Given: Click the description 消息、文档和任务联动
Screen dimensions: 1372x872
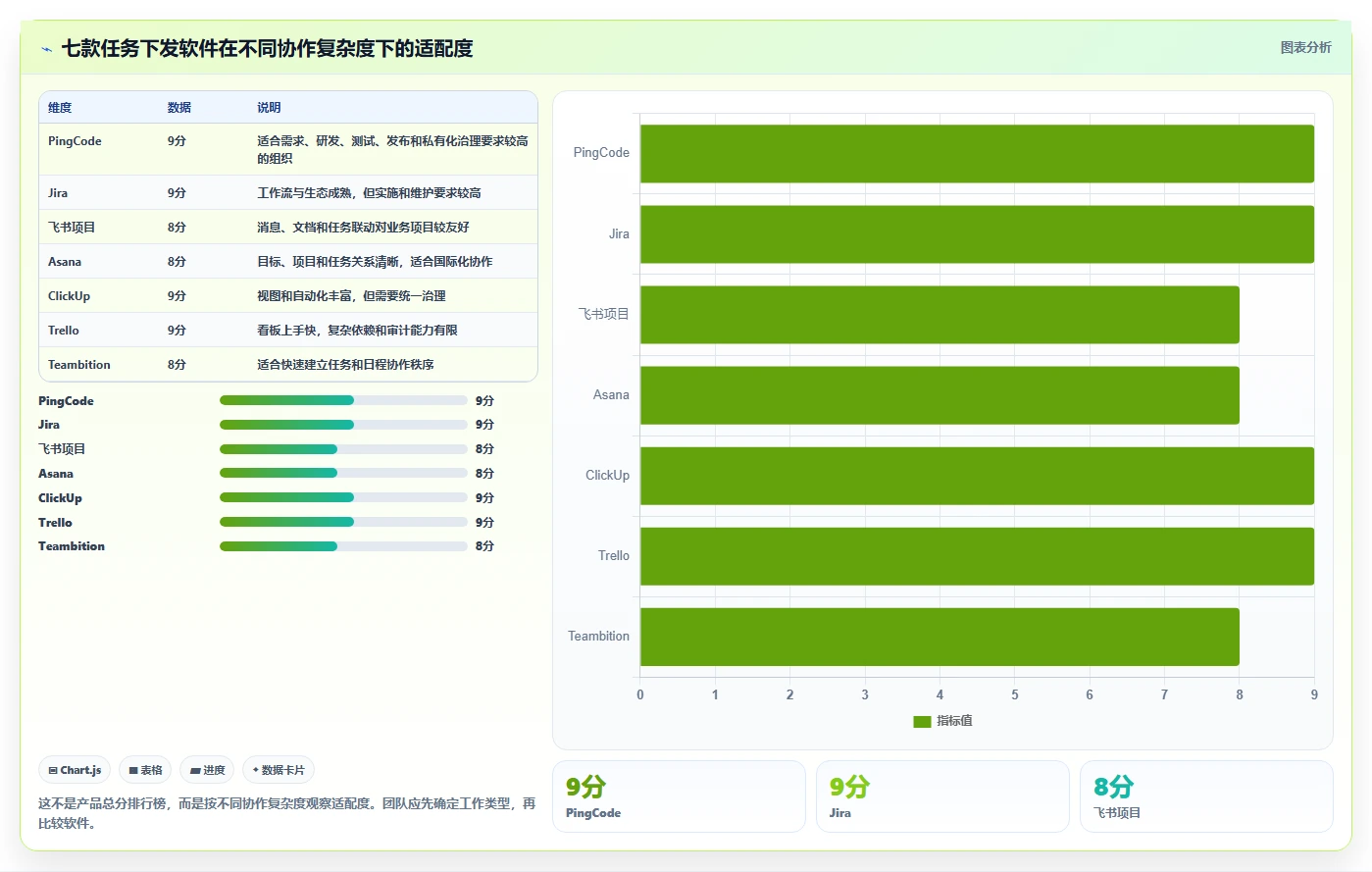Looking at the screenshot, I should (363, 228).
